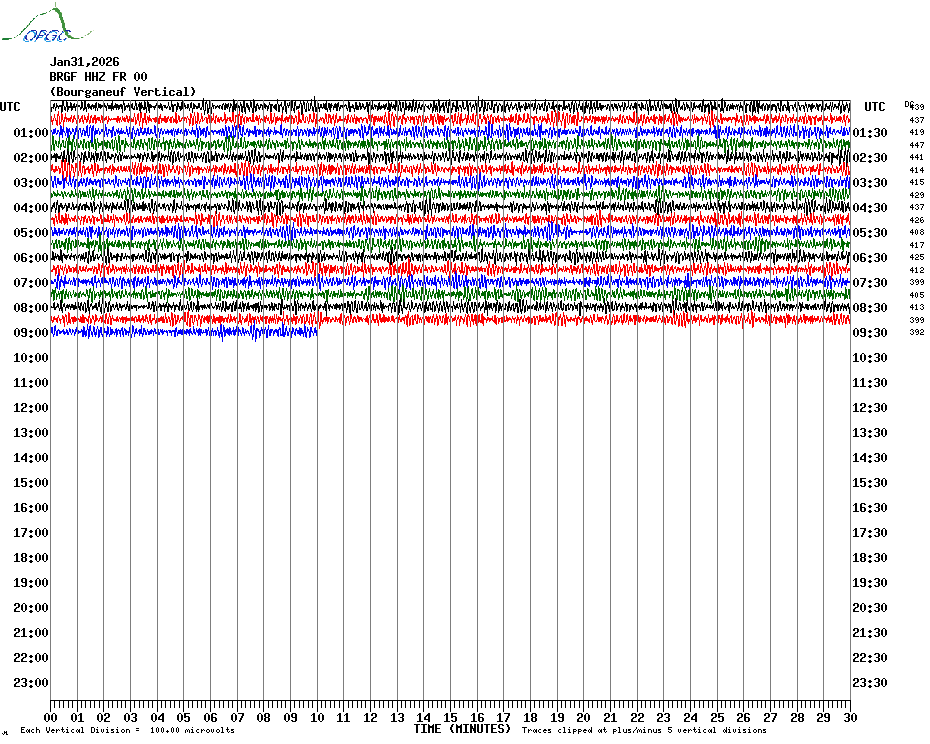Viewport: 930px width, 744px height.
Task: Click the 15:30 half-hour label
Action: point(870,483)
